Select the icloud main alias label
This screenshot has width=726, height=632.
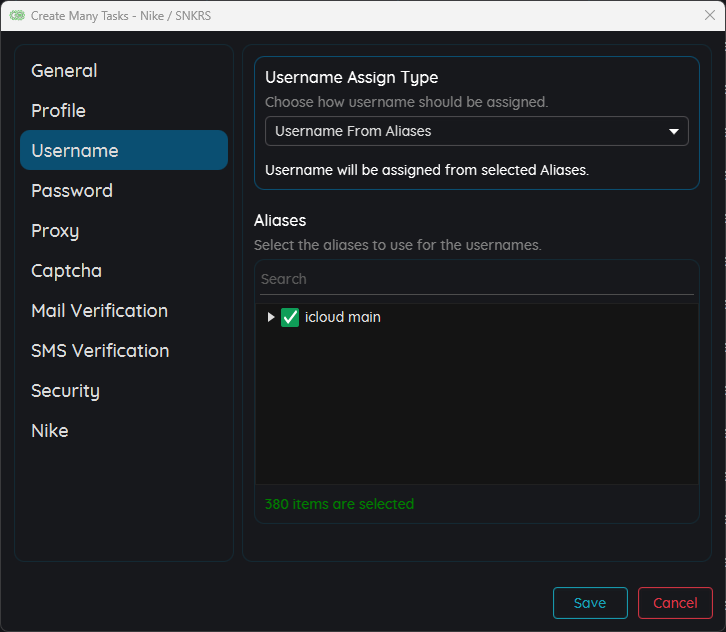click(x=342, y=317)
